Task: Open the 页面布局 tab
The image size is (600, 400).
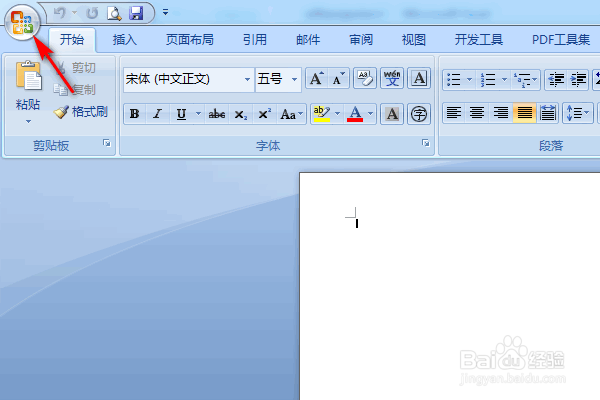Action: click(190, 39)
